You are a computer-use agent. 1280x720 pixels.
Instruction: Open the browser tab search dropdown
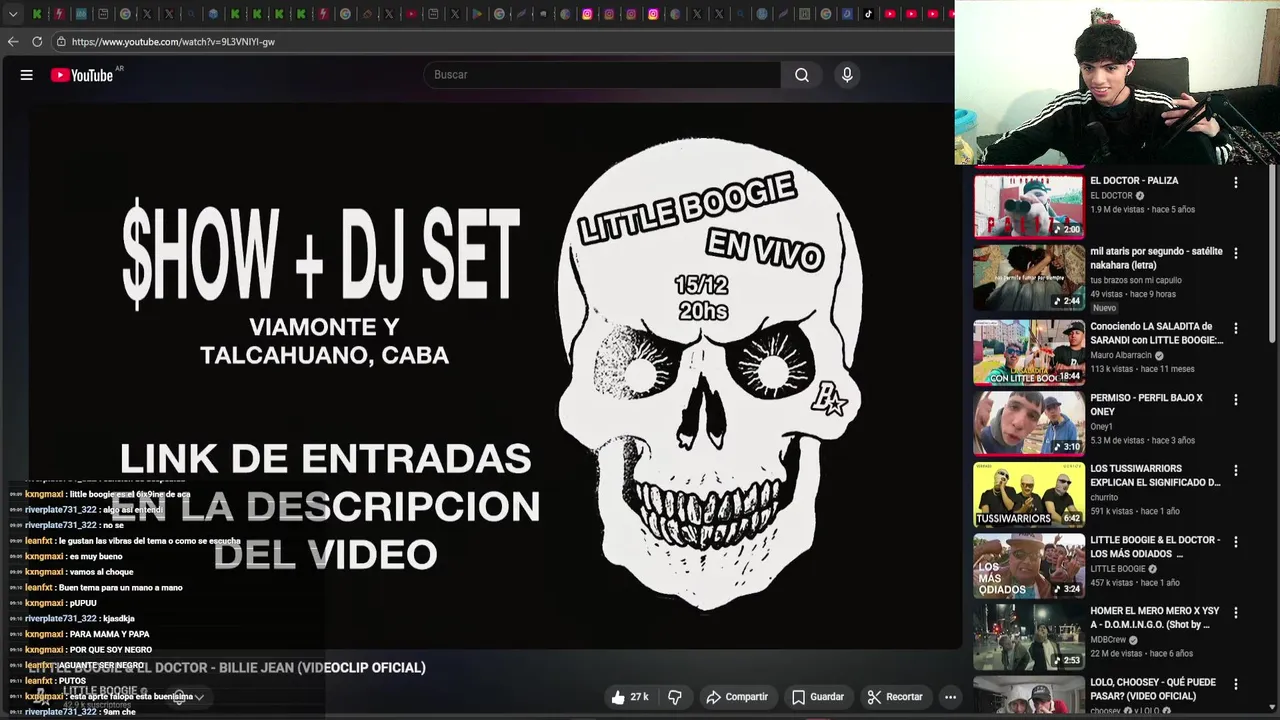[13, 14]
